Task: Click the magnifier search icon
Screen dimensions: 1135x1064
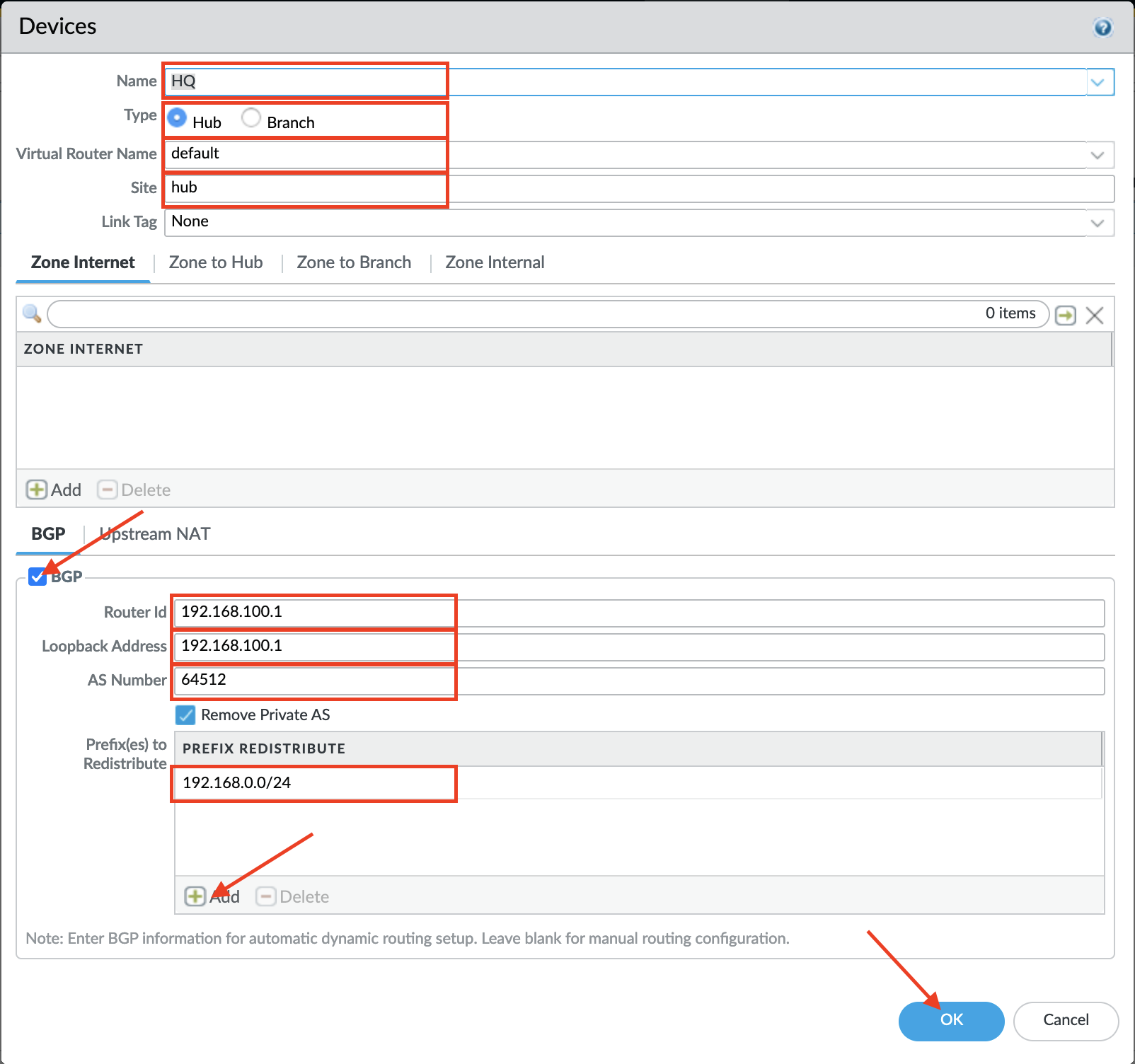Action: [31, 313]
